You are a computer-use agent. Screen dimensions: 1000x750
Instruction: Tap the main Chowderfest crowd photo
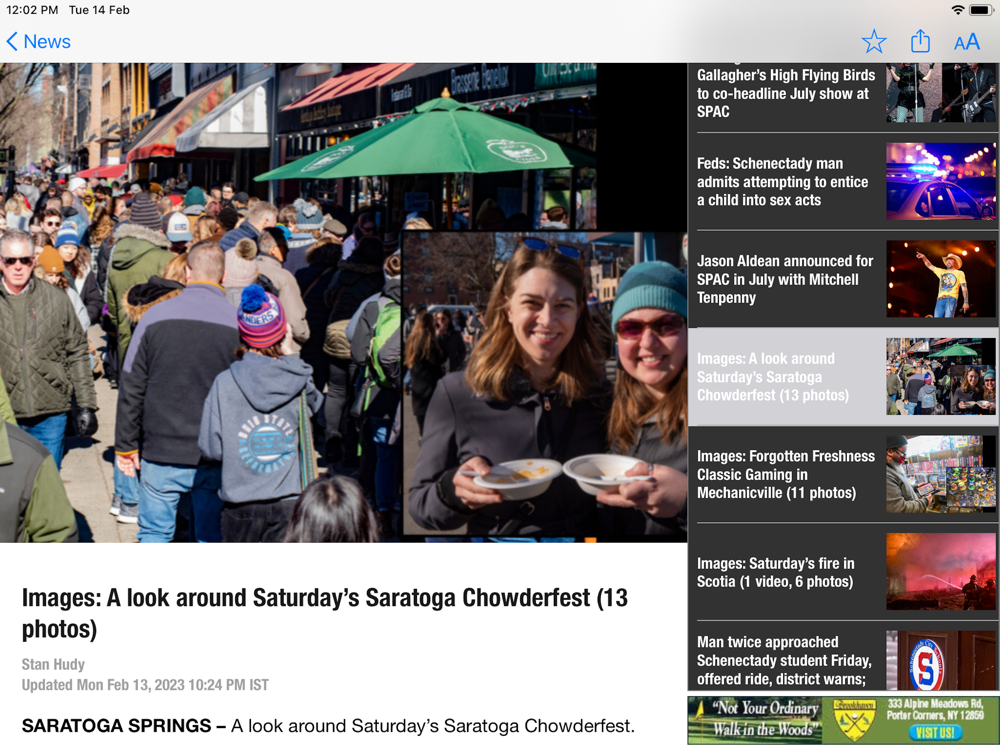[x=343, y=302]
